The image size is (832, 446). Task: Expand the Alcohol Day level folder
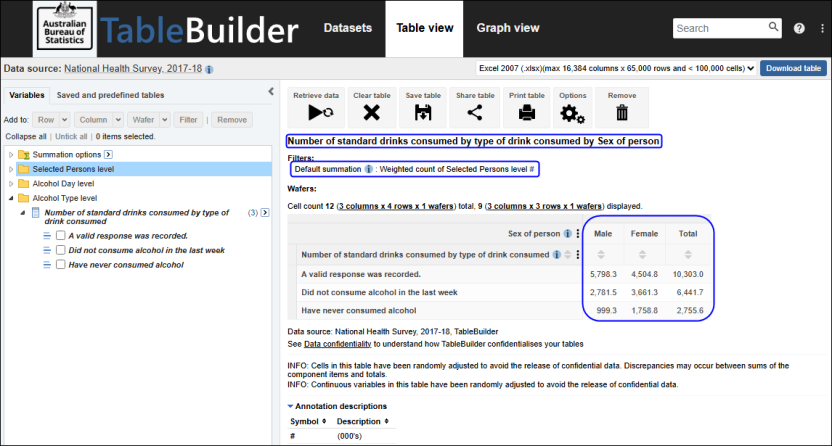[11, 183]
